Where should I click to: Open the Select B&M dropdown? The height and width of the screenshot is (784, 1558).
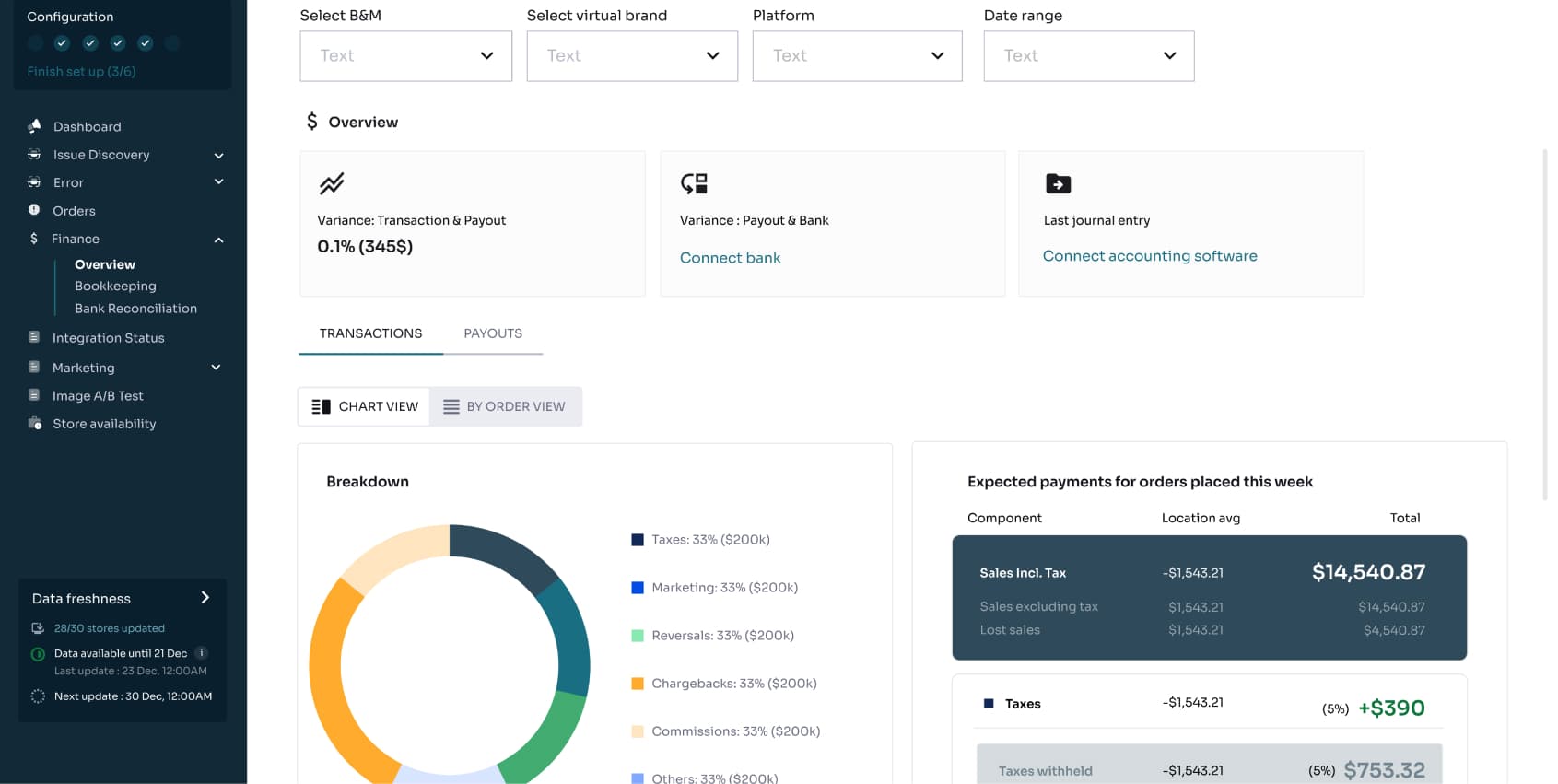point(405,56)
